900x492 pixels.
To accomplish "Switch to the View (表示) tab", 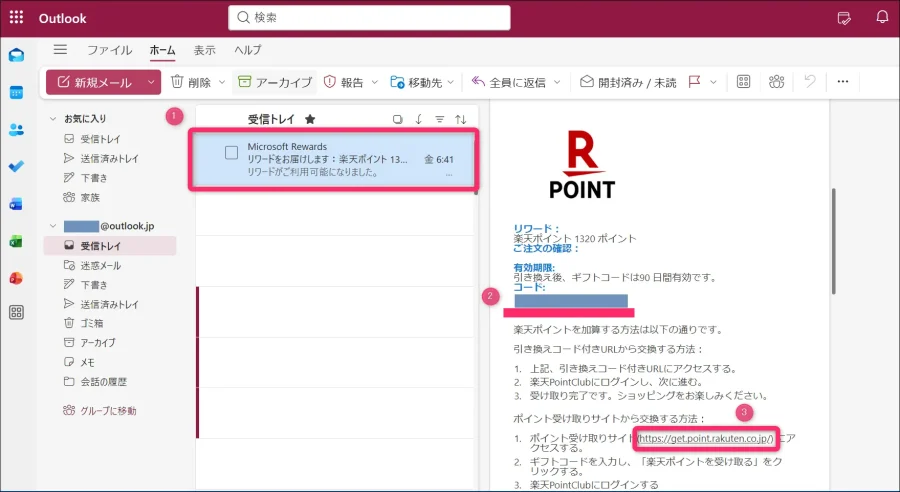I will (204, 50).
